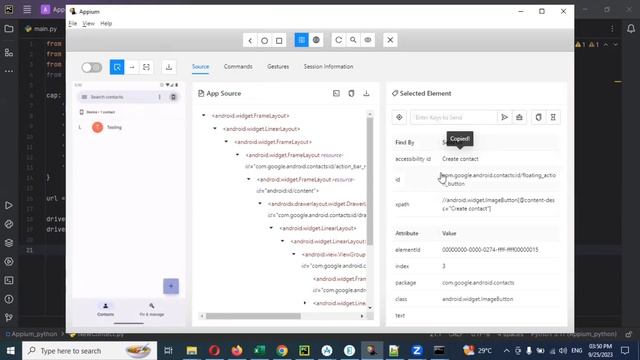640x360 pixels.
Task: Send keys using the arrow icon
Action: [x=504, y=118]
